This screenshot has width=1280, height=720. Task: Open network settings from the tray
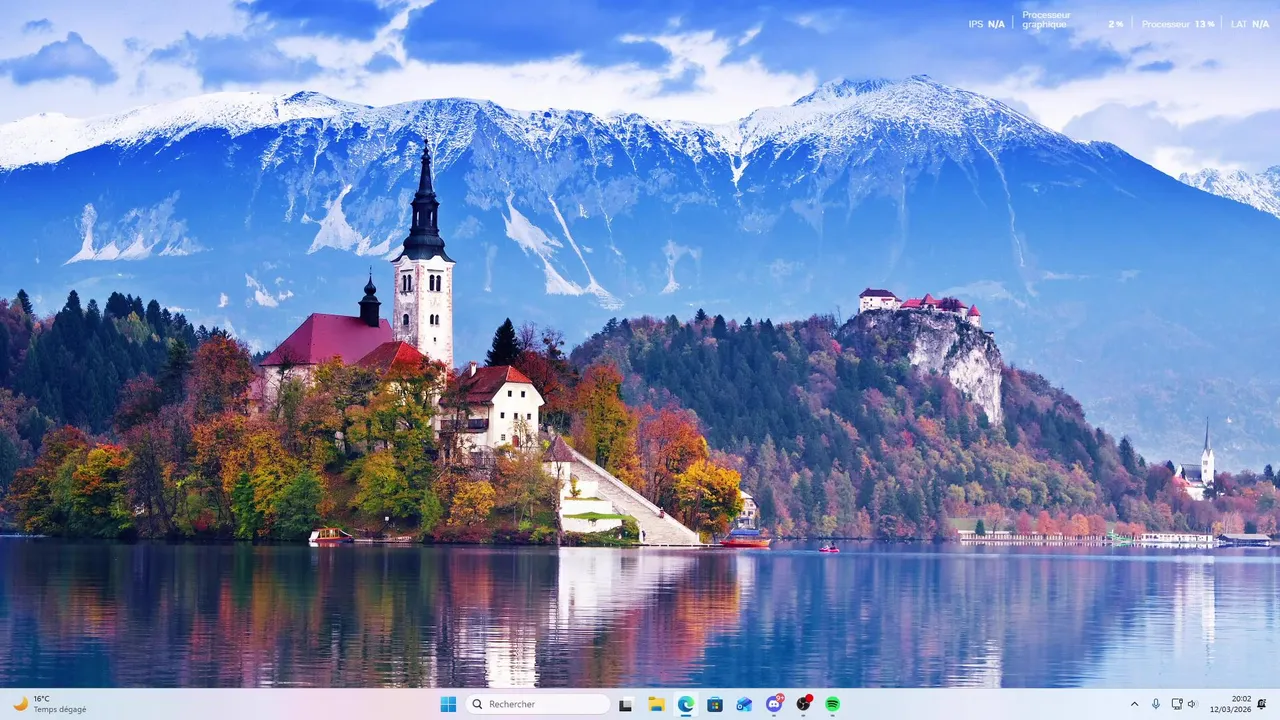(1177, 704)
